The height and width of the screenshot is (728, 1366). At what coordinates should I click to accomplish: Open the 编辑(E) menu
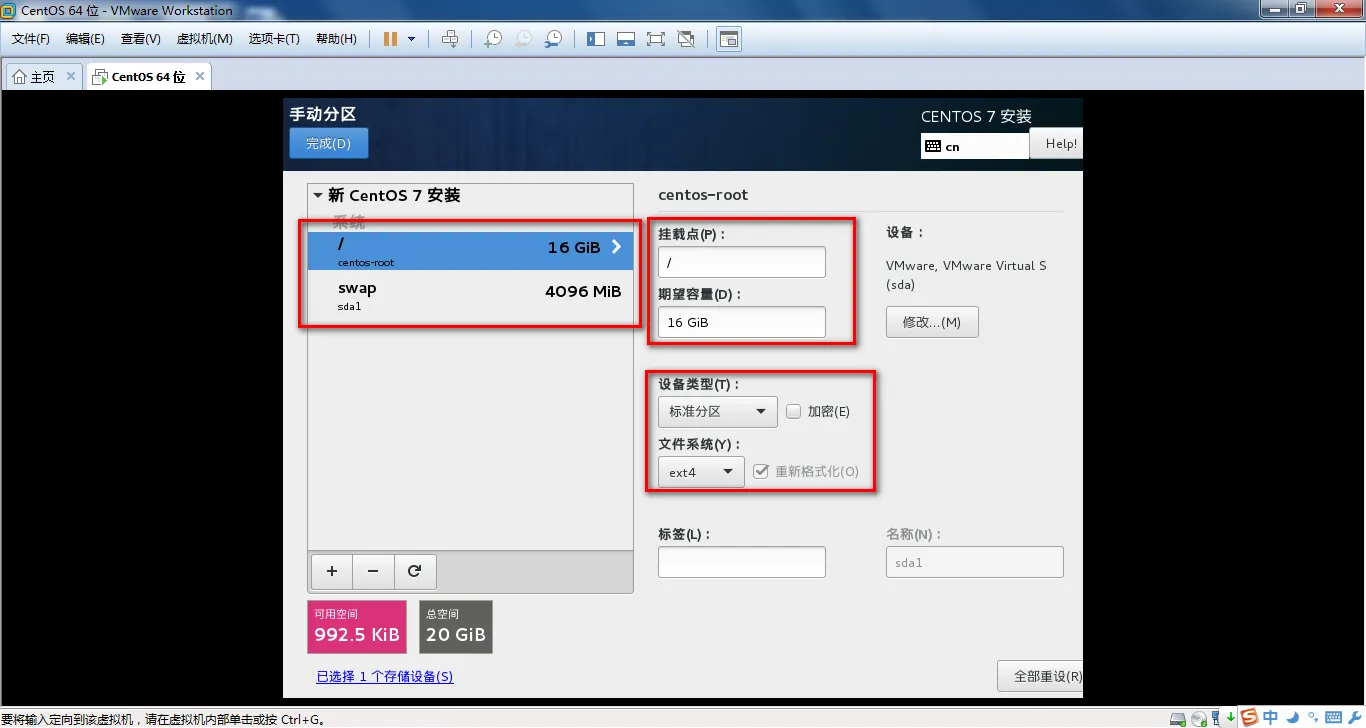click(85, 39)
